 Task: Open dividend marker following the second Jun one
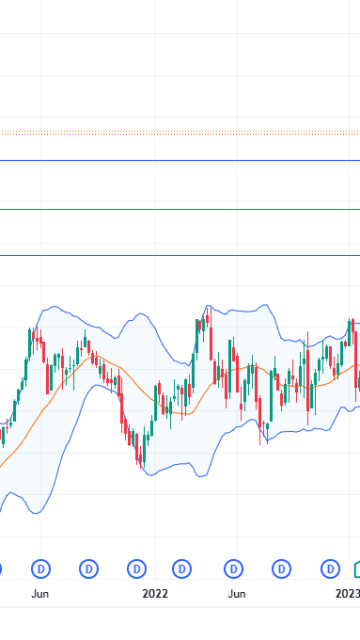coord(282,568)
